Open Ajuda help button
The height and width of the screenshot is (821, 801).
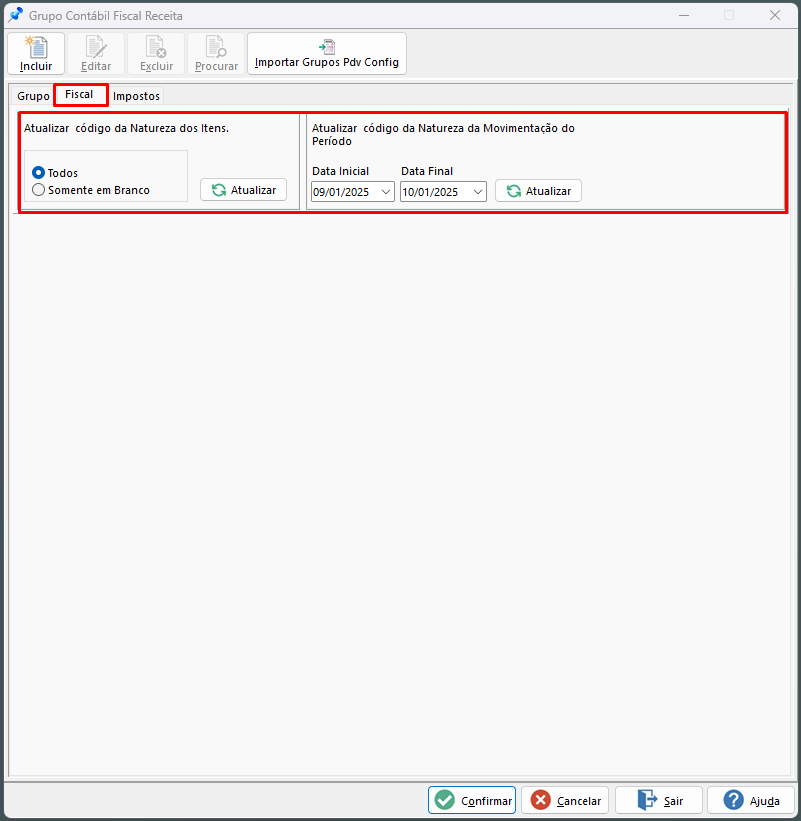tap(751, 800)
